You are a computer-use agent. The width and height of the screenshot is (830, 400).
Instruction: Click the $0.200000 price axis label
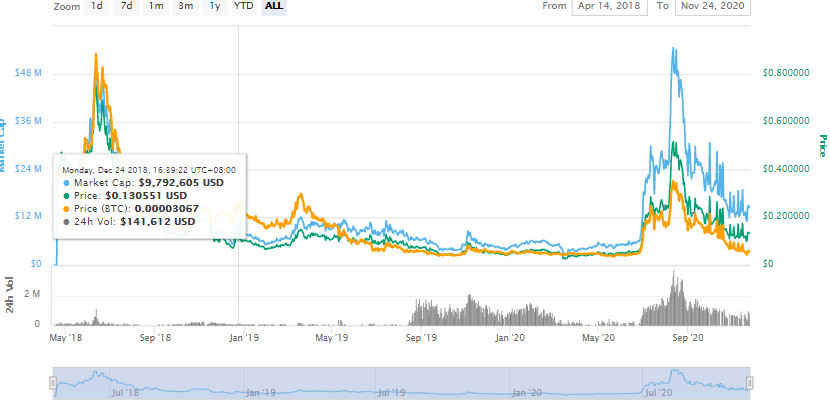click(786, 216)
